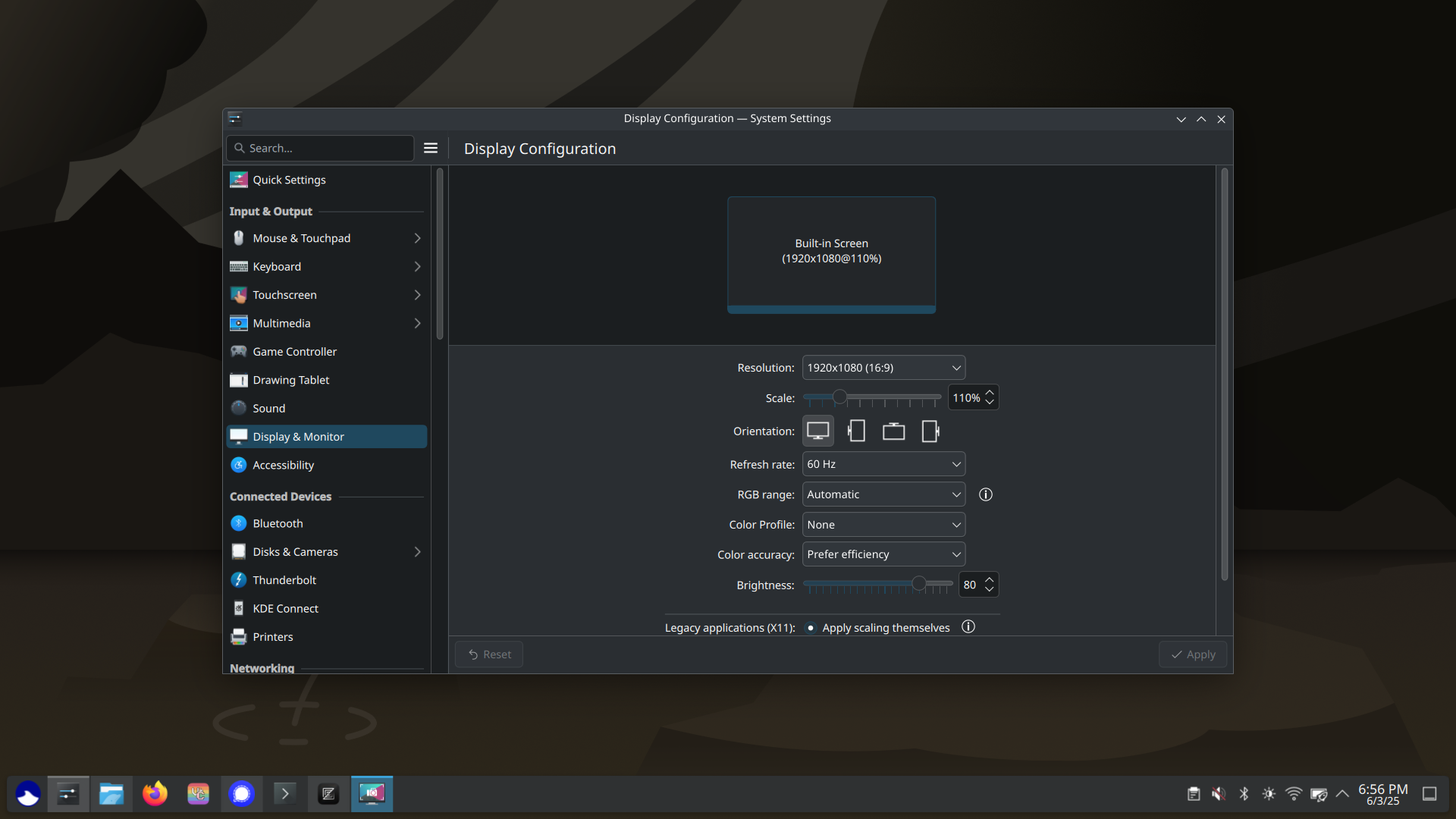Click the show desktop button

coord(1429,794)
